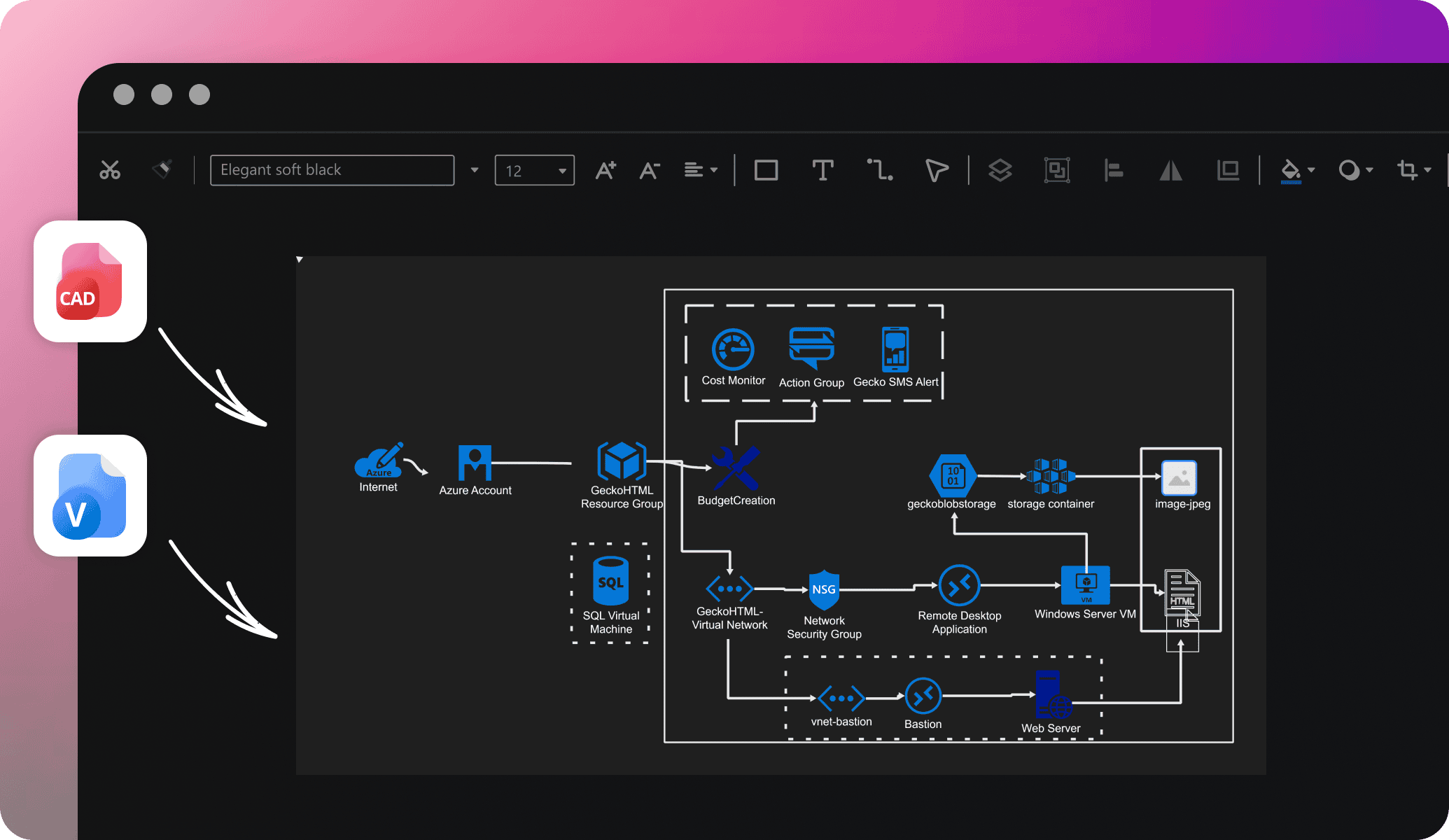Decrease font size with the A- icon
The height and width of the screenshot is (840, 1449).
pos(650,170)
